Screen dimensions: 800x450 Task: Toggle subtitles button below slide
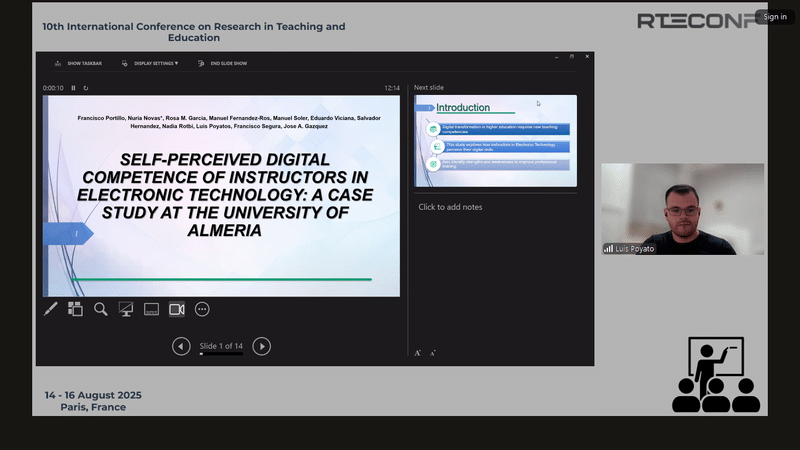[x=152, y=309]
